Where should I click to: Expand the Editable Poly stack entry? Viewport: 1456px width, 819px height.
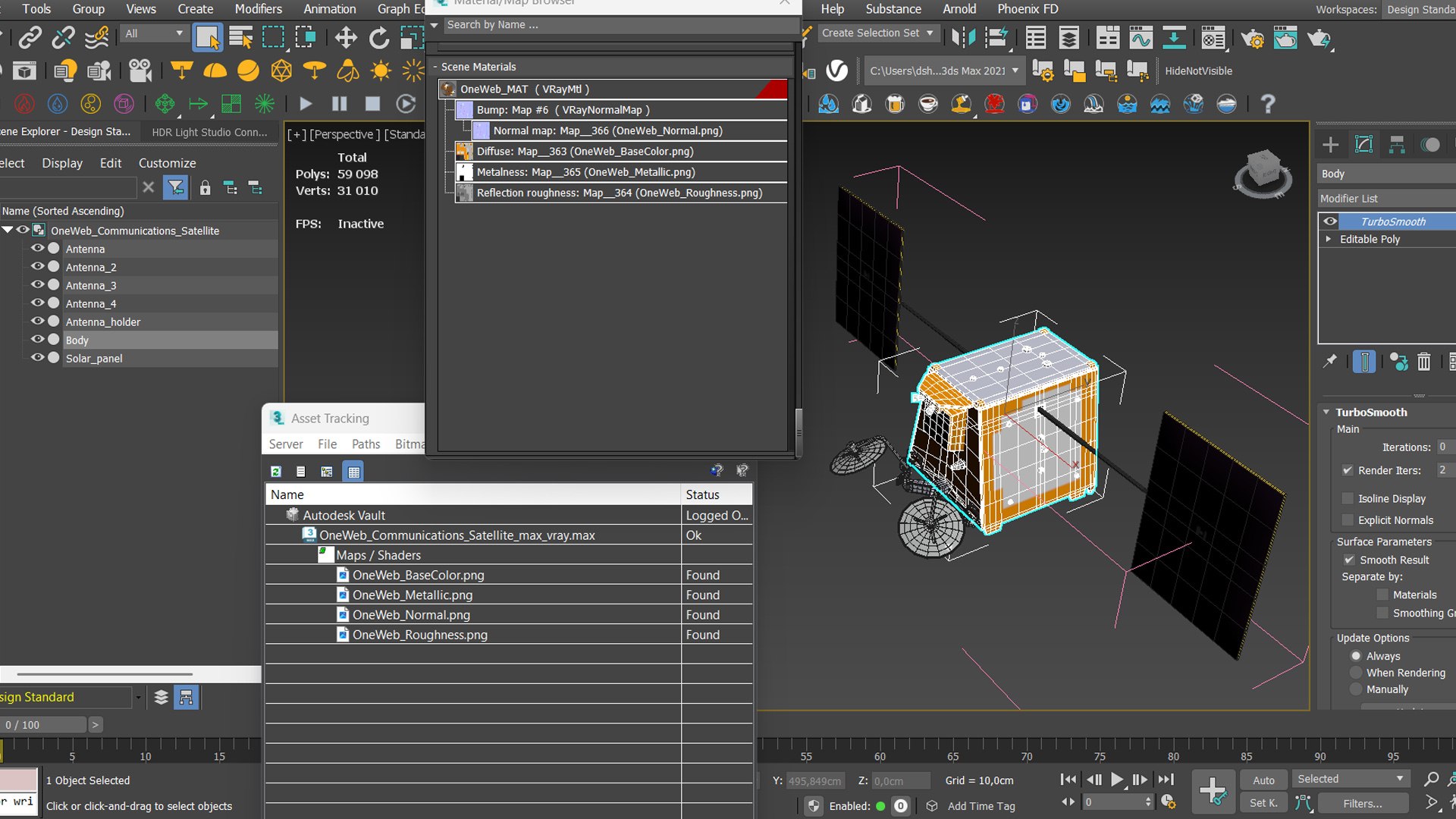click(1328, 239)
